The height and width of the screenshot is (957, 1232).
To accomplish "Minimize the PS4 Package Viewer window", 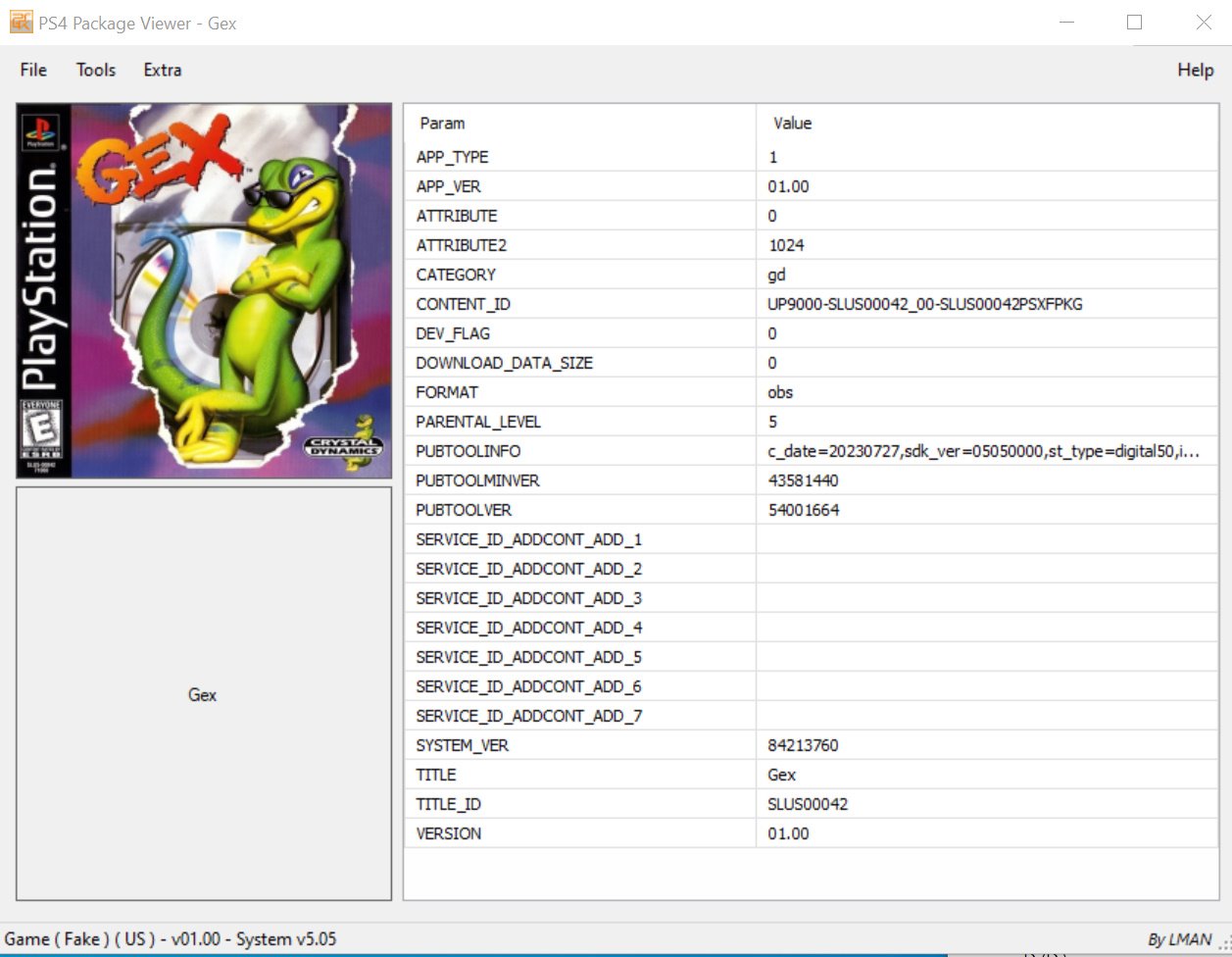I will [x=1066, y=23].
